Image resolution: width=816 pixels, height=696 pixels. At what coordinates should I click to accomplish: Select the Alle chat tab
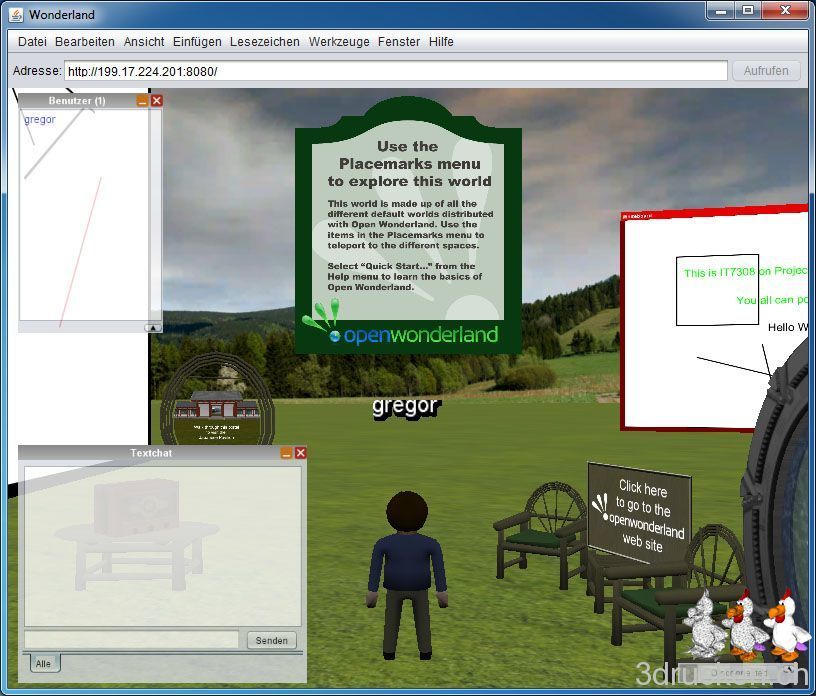click(x=43, y=663)
